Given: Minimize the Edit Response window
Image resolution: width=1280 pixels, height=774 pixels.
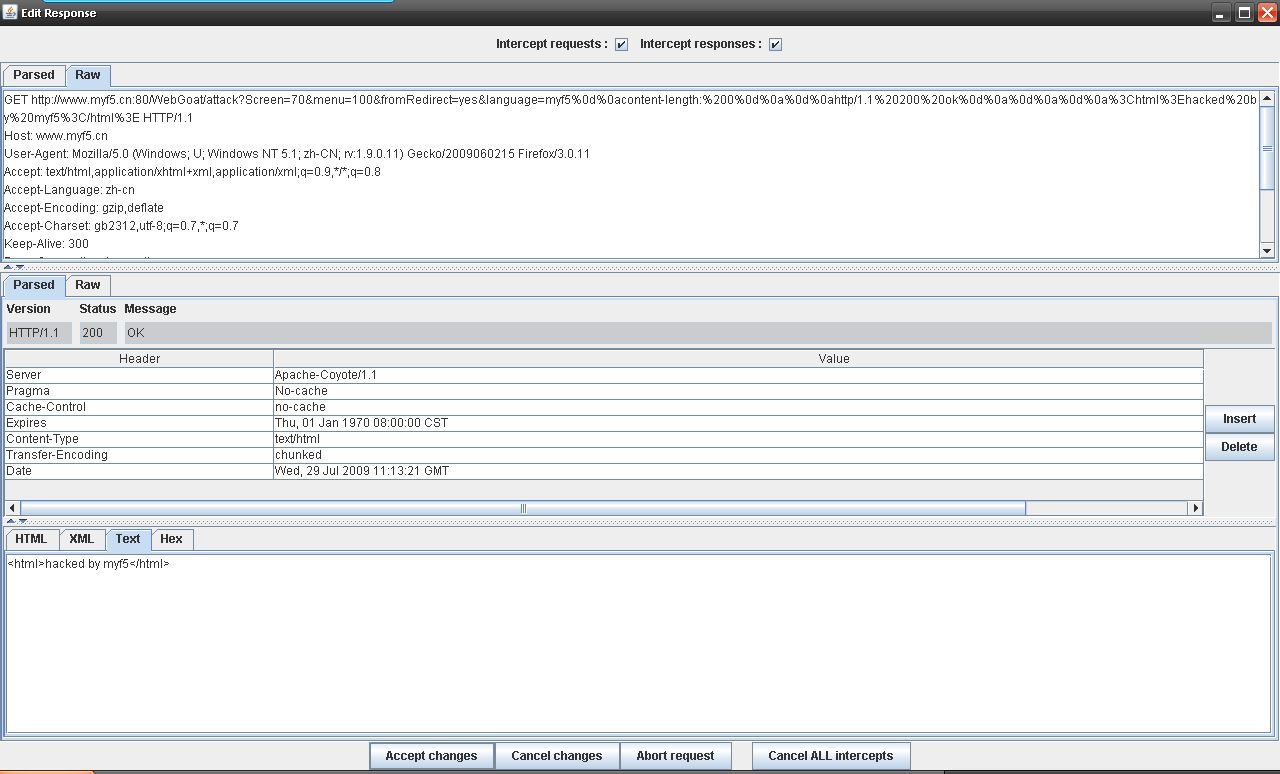Looking at the screenshot, I should coord(1222,13).
